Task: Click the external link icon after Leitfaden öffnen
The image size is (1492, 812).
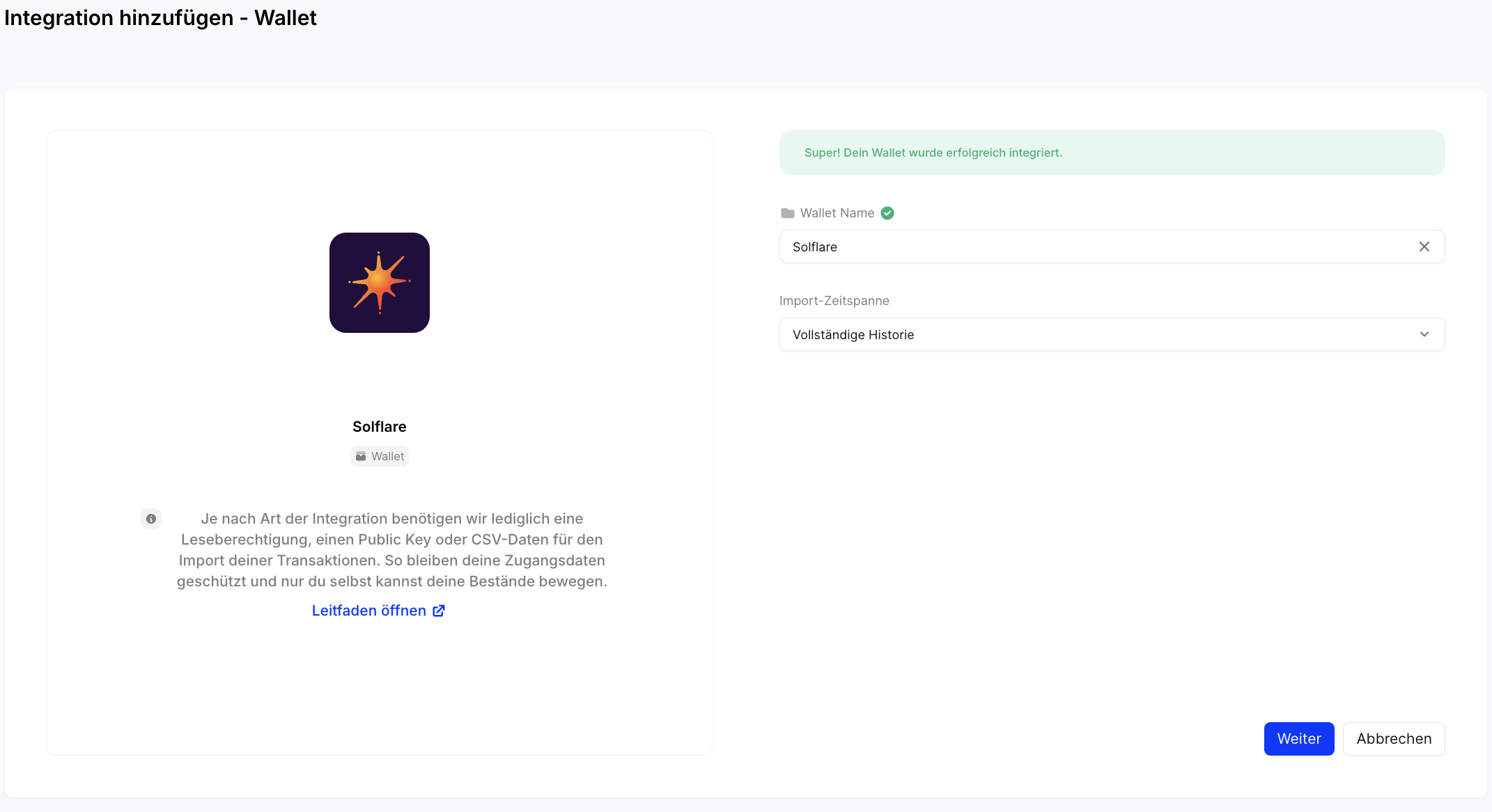Action: (439, 611)
